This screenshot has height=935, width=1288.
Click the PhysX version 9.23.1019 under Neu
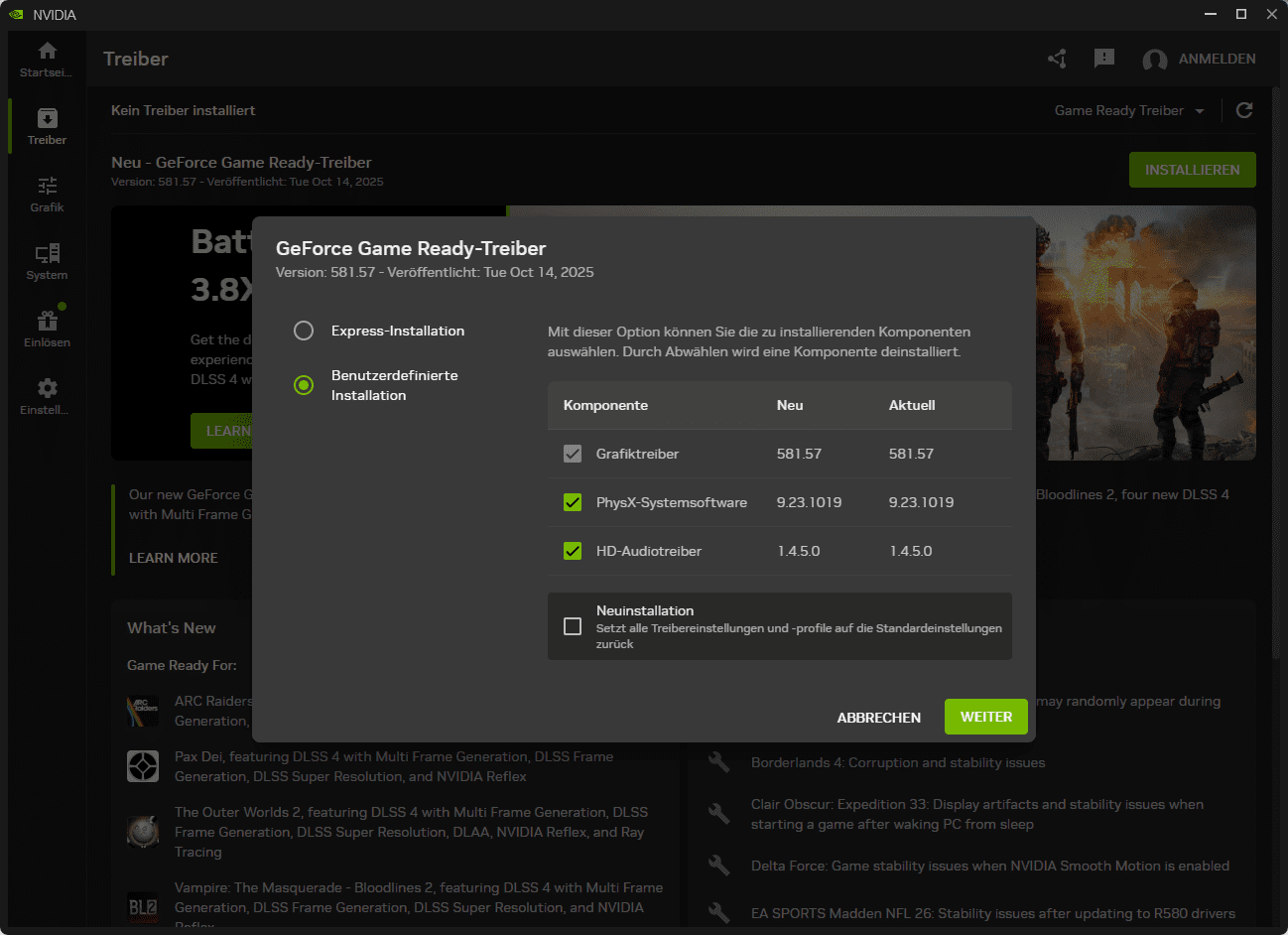point(810,502)
